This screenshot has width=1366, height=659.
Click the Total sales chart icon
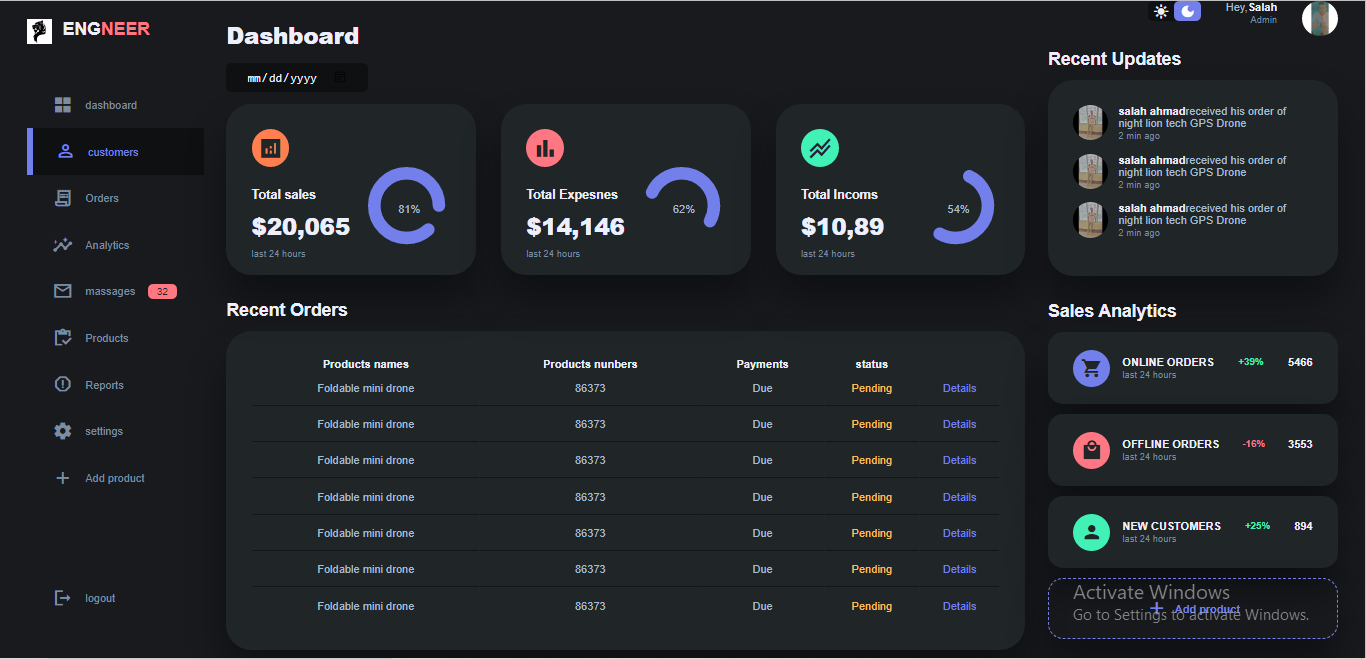tap(270, 148)
